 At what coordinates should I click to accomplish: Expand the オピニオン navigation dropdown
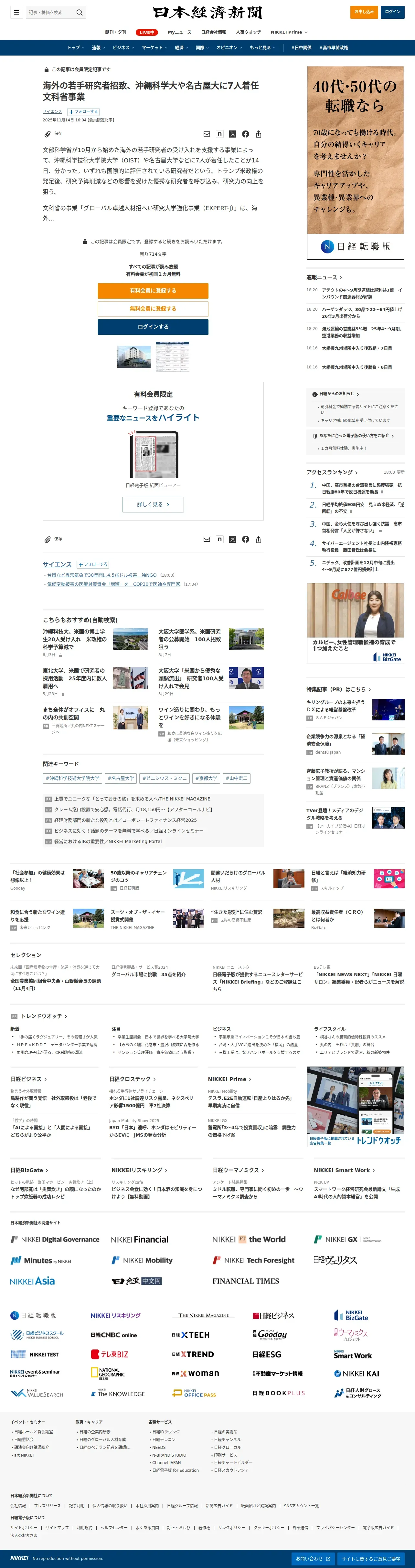point(229,47)
